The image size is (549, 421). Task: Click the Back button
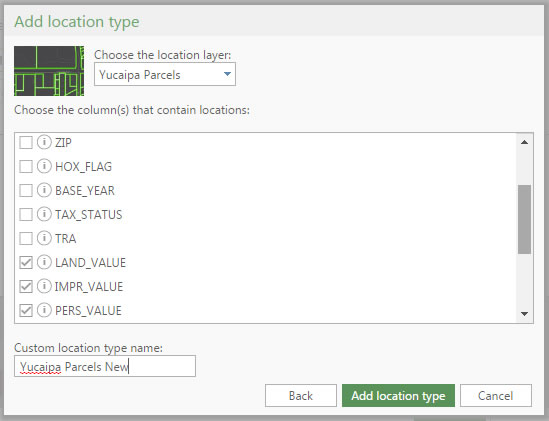(301, 396)
